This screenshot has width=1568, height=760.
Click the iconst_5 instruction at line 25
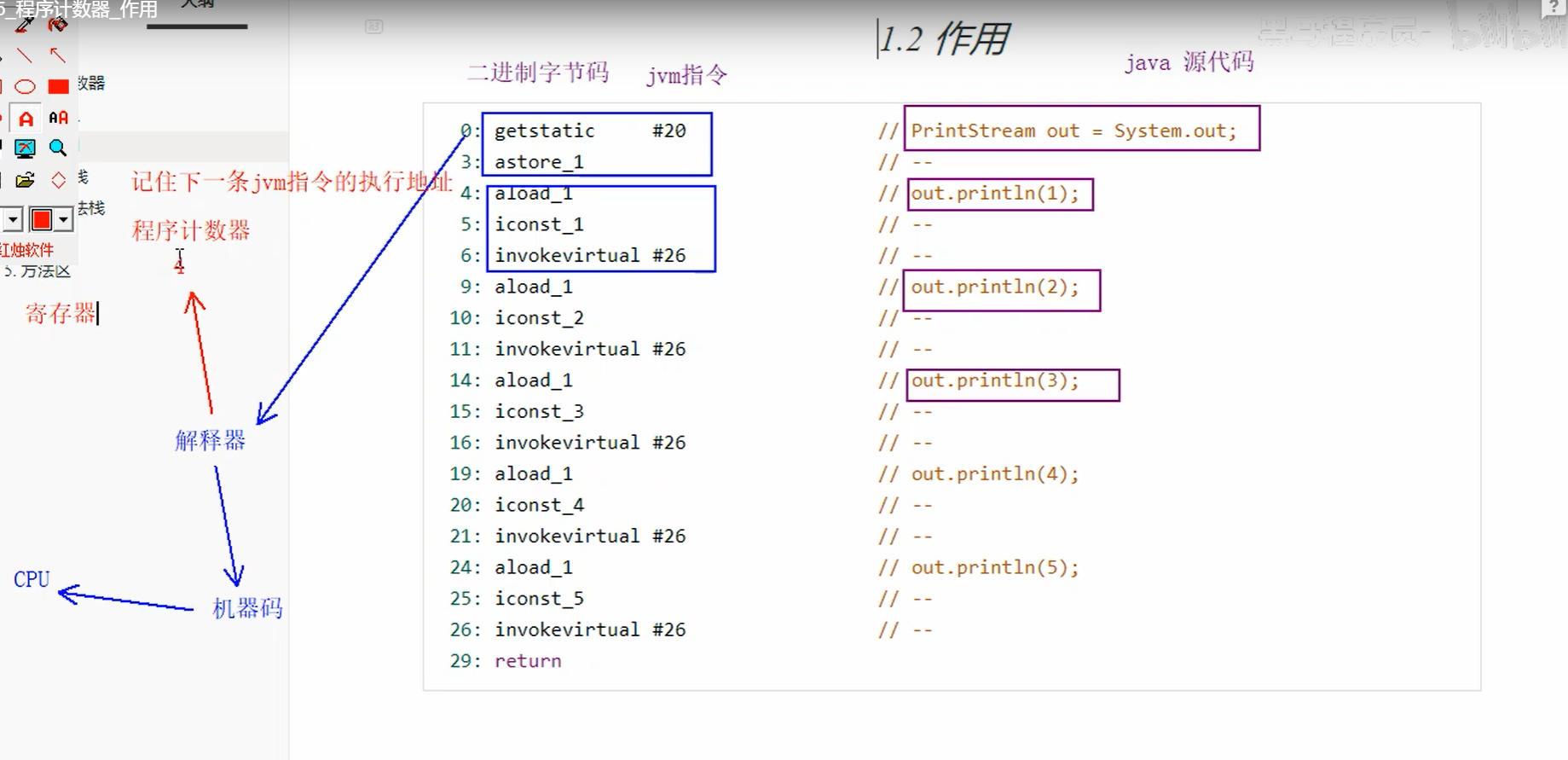tap(539, 599)
